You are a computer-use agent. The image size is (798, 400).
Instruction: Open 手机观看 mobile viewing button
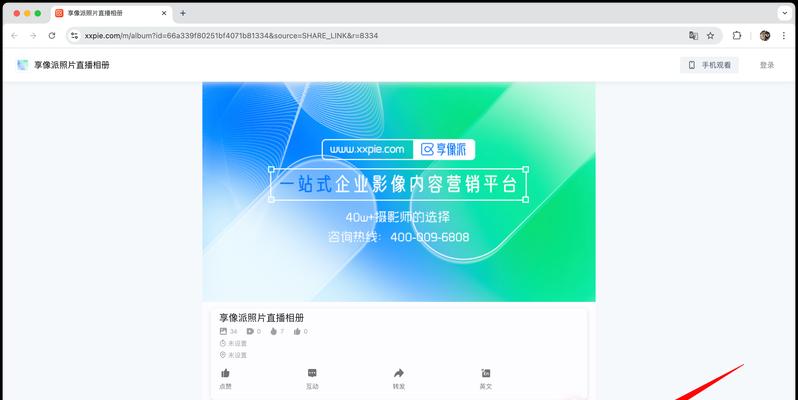click(709, 65)
